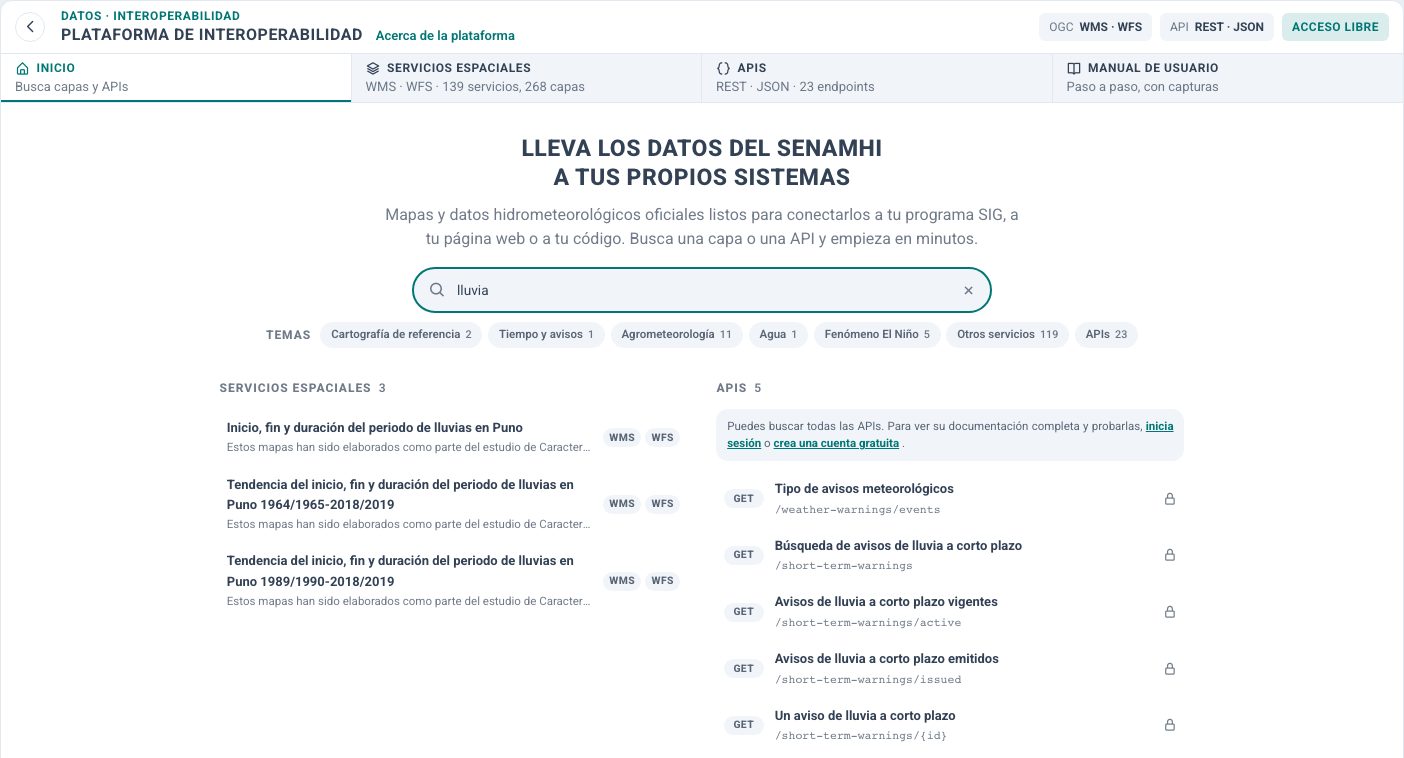Clear the search field with the X icon

point(968,290)
